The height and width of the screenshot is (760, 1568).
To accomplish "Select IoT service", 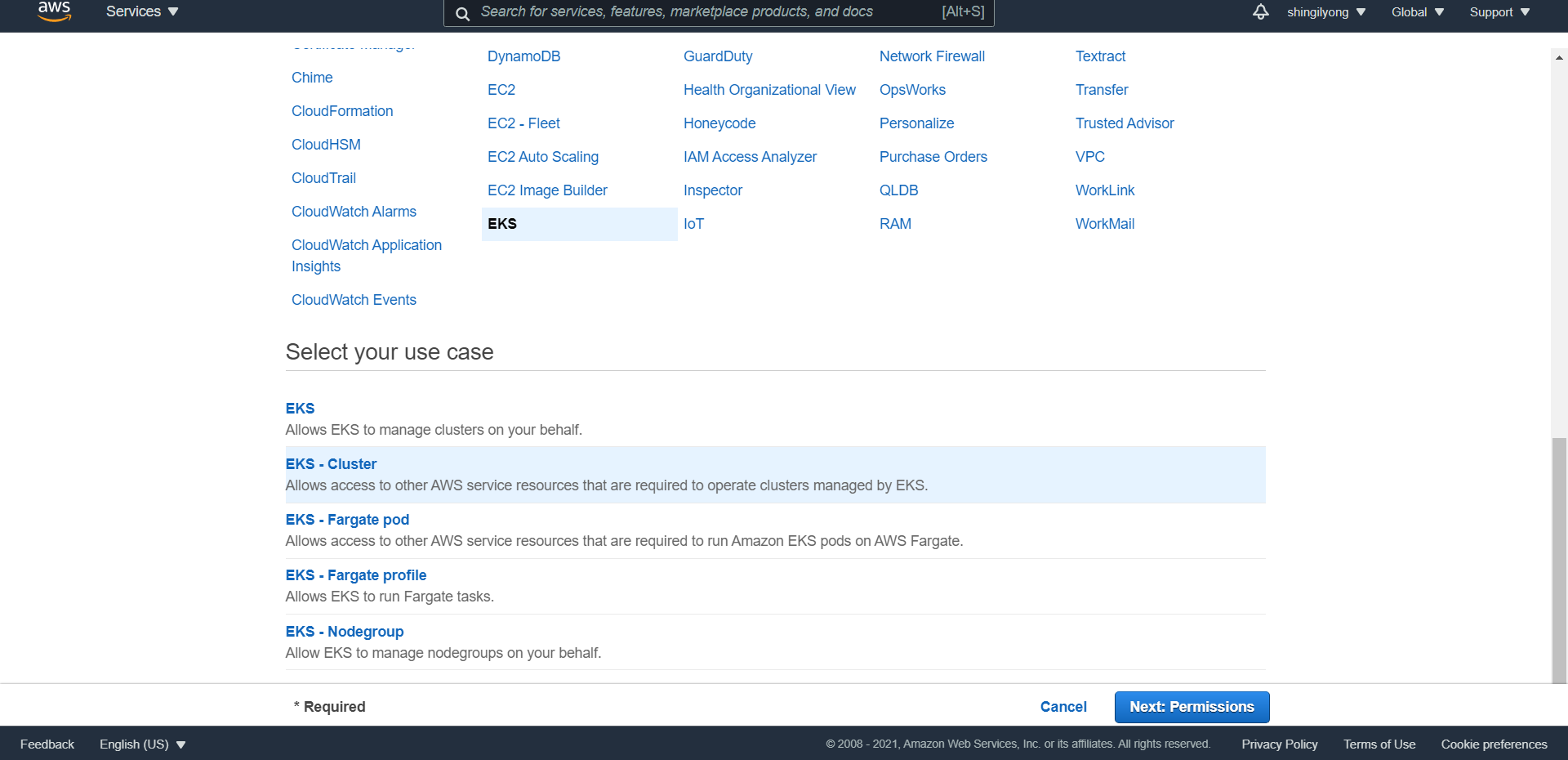I will coord(693,224).
